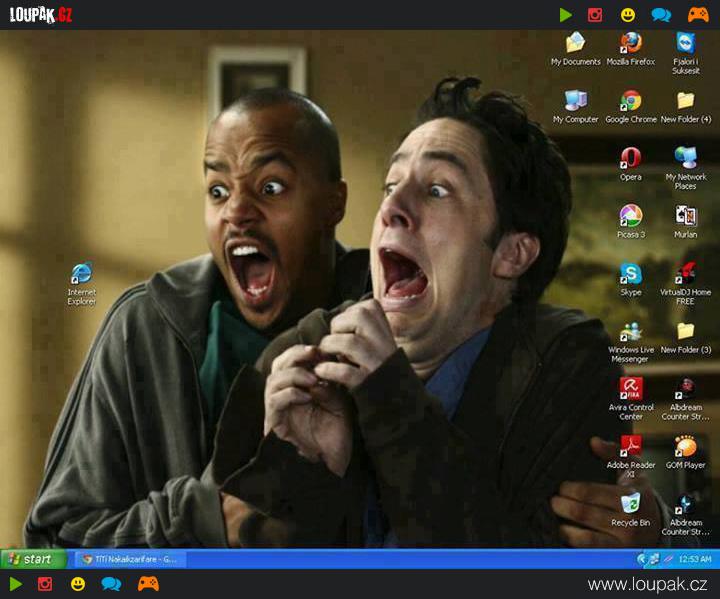Viewport: 720px width, 599px height.
Task: Open the Internet Explorer desktop icon
Action: (82, 284)
